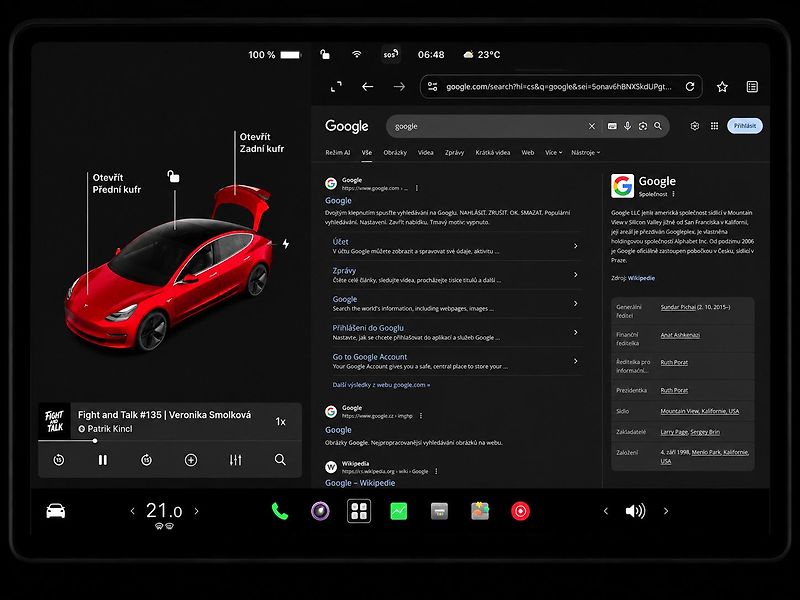Image resolution: width=800 pixels, height=600 pixels.
Task: Open the Wikipedie source link
Action: [x=641, y=278]
